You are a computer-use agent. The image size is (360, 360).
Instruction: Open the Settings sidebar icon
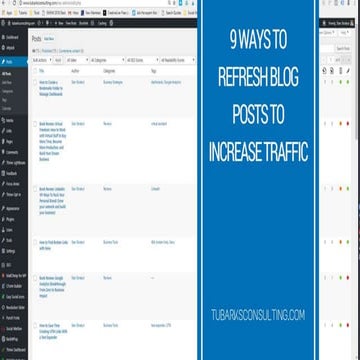[x=3, y=251]
